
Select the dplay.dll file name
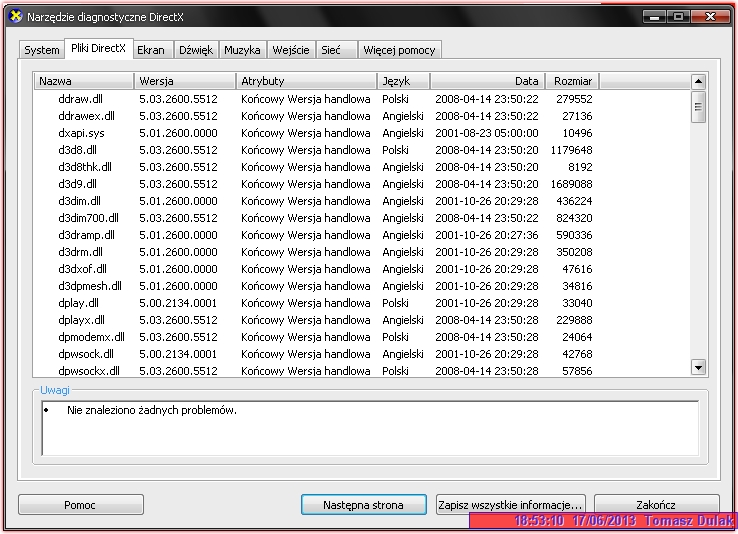pyautogui.click(x=78, y=303)
